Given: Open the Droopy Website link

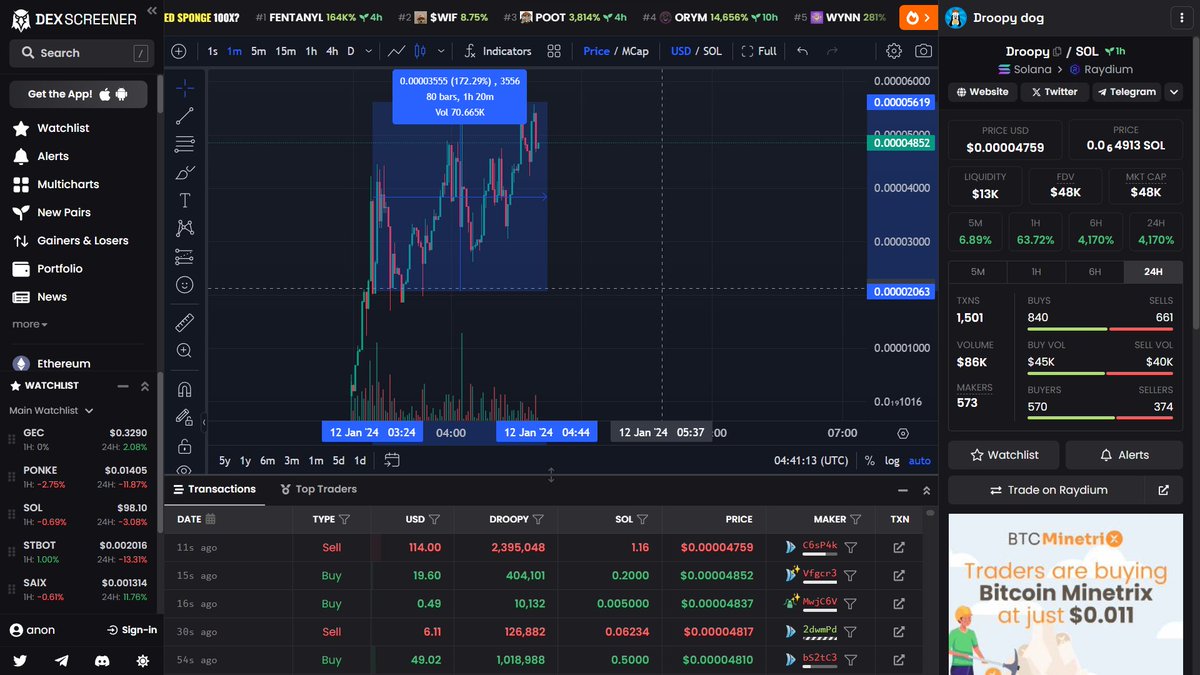Looking at the screenshot, I should (982, 91).
